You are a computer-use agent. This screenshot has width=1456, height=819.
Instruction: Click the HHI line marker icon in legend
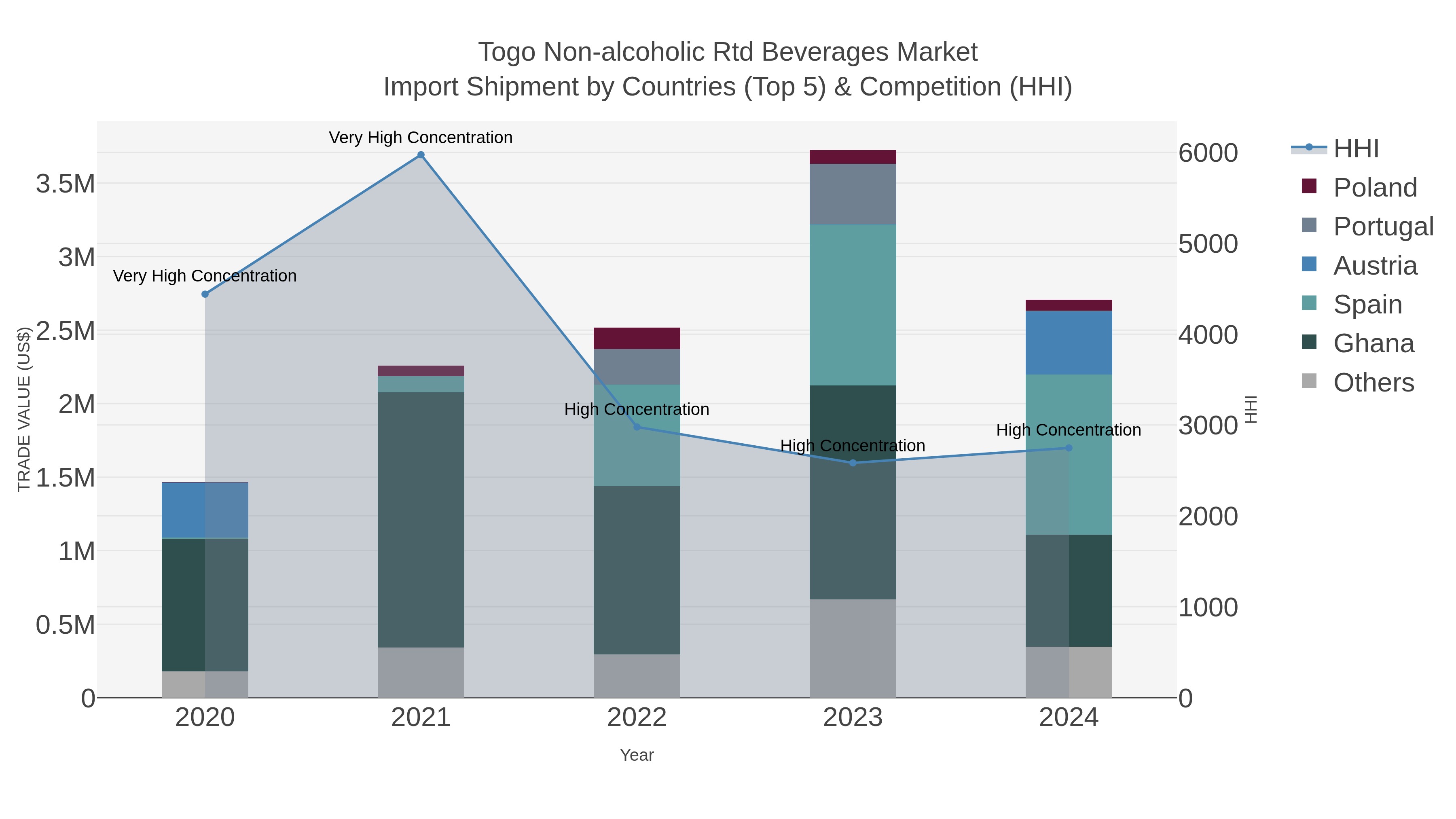(1309, 148)
